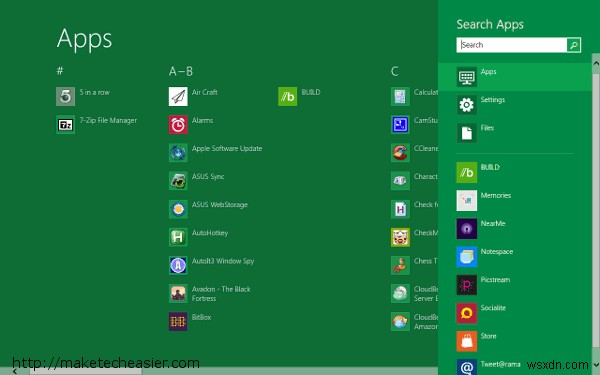Launch Apple Software Update icon
600x375 pixels.
click(x=178, y=153)
